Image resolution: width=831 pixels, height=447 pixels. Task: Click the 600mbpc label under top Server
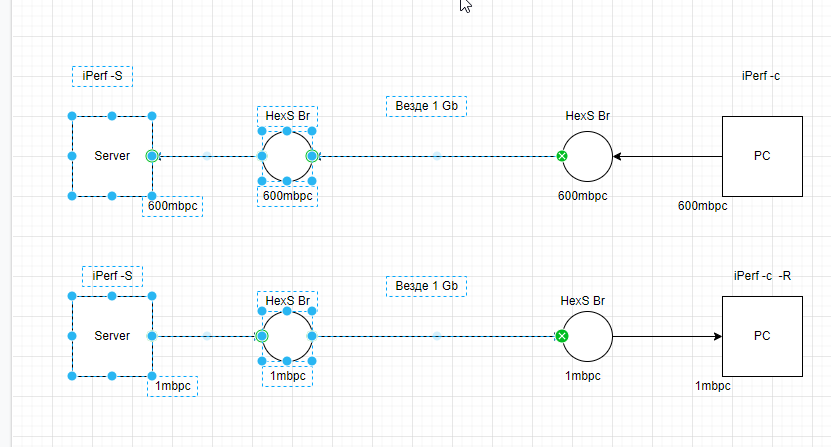coord(172,206)
